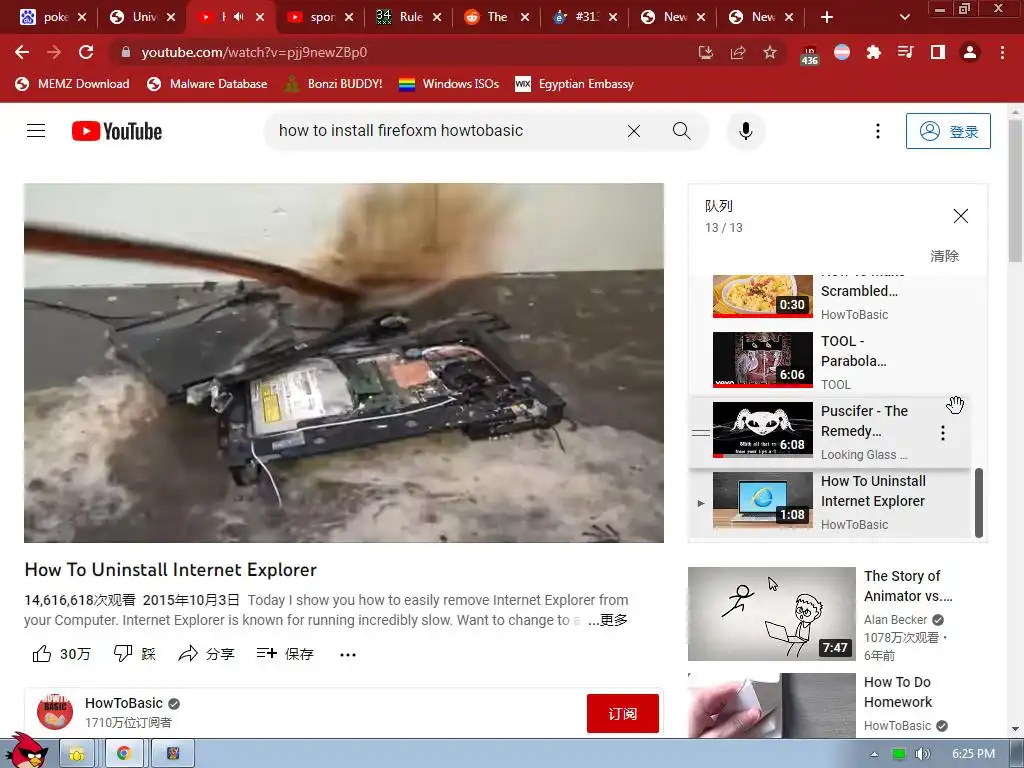This screenshot has height=768, width=1024.
Task: Clear the search box text
Action: 633,131
